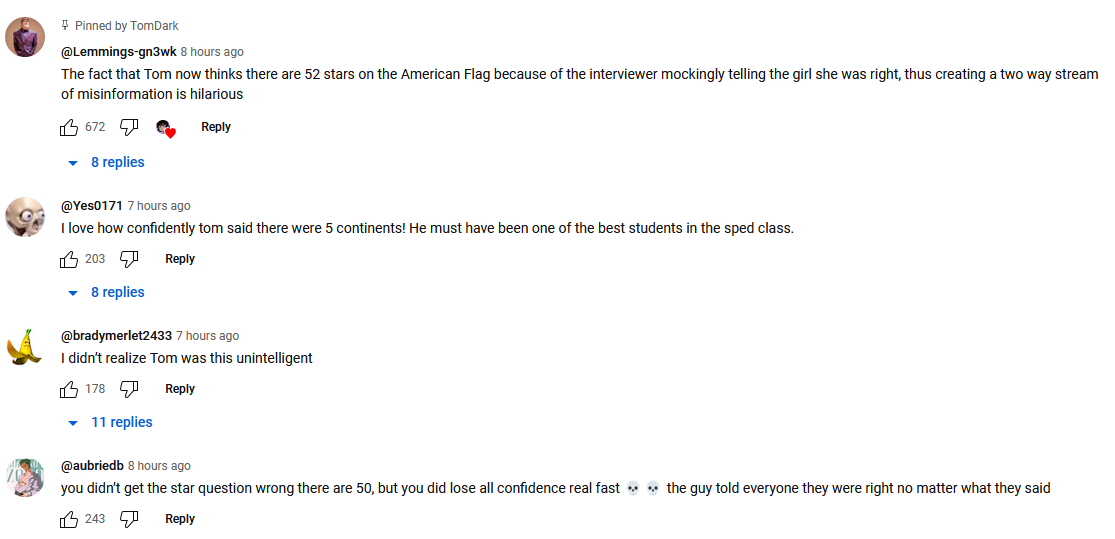Open the banana avatar of @bradymerlet2433
1115x539 pixels.
[x=25, y=347]
